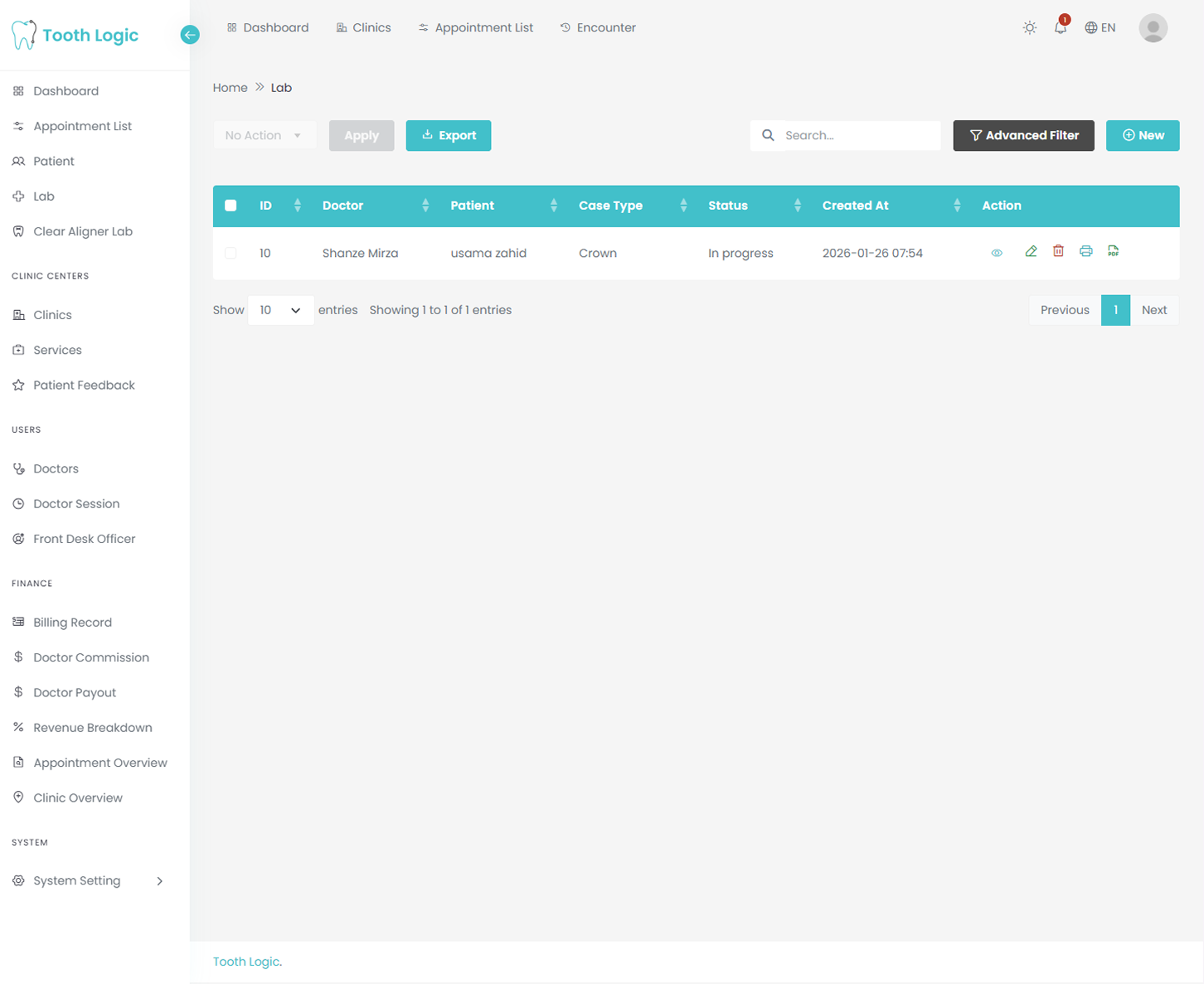This screenshot has width=1204, height=984.
Task: Open Clinics in top navigation
Action: [363, 27]
